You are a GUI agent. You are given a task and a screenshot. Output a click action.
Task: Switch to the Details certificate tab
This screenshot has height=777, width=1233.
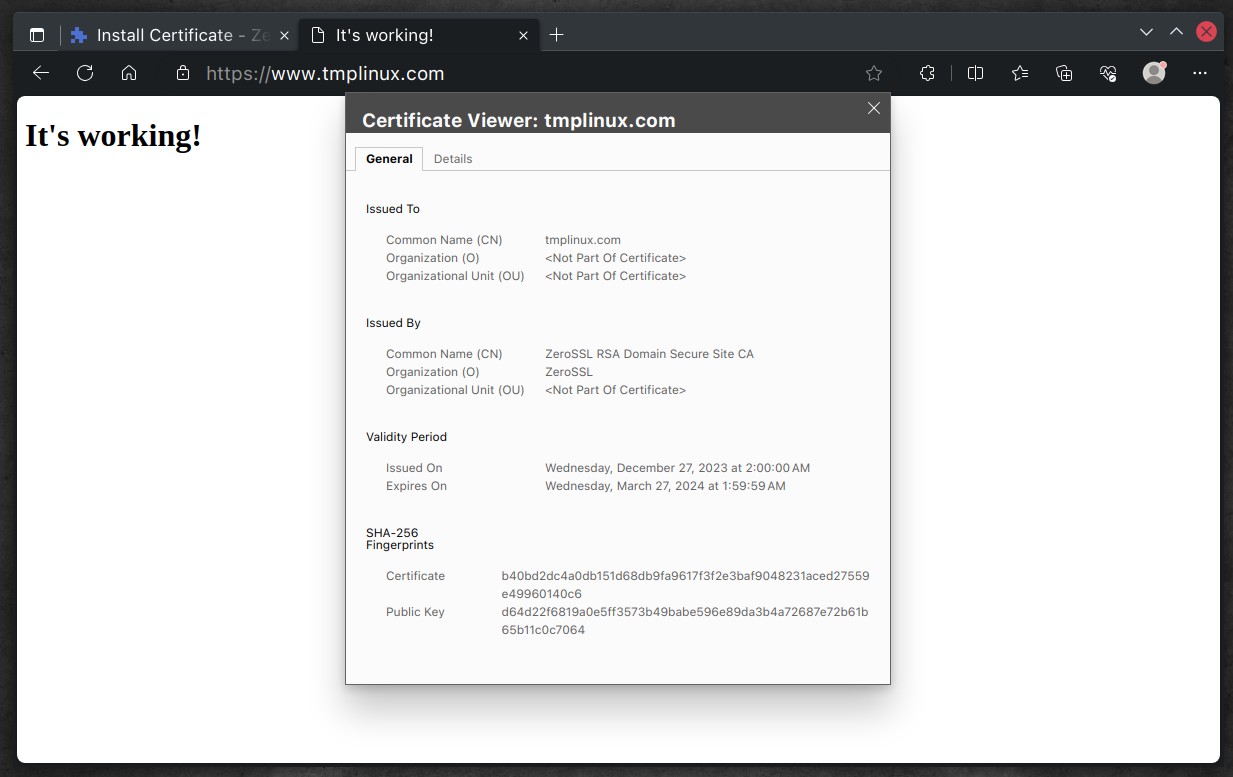453,159
